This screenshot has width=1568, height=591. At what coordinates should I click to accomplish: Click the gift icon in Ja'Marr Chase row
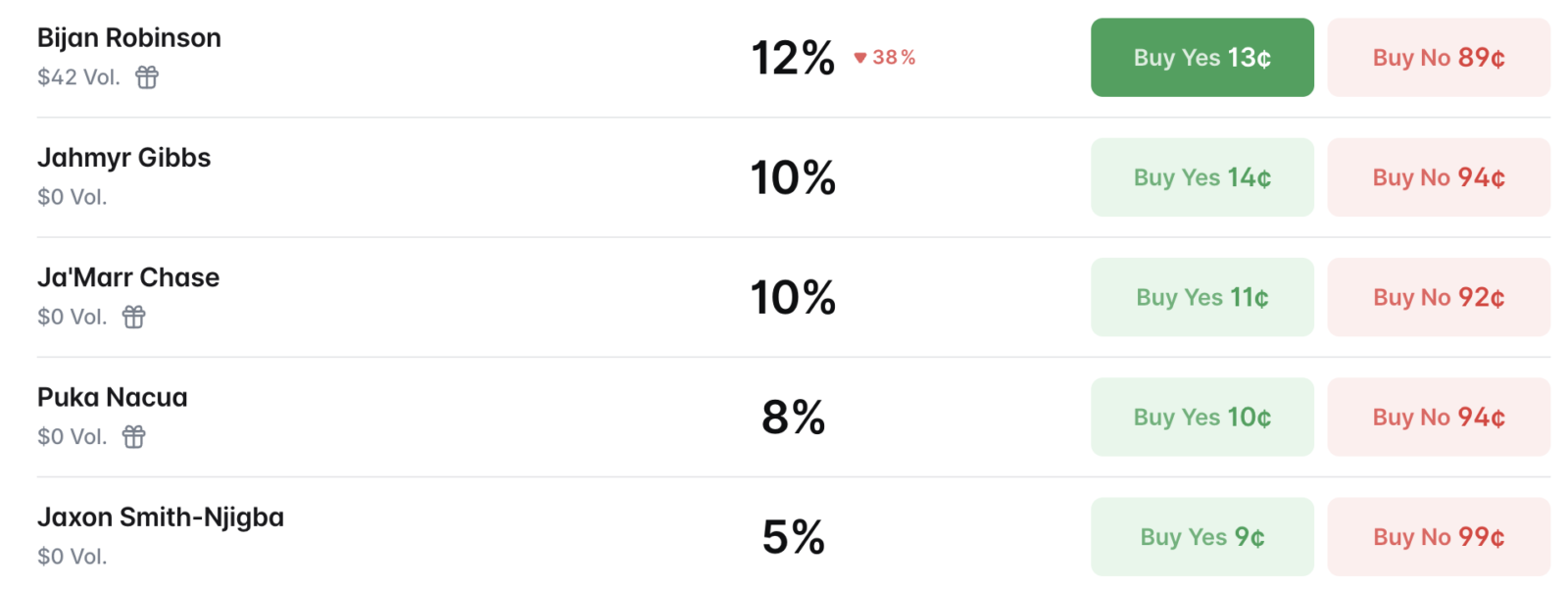134,317
